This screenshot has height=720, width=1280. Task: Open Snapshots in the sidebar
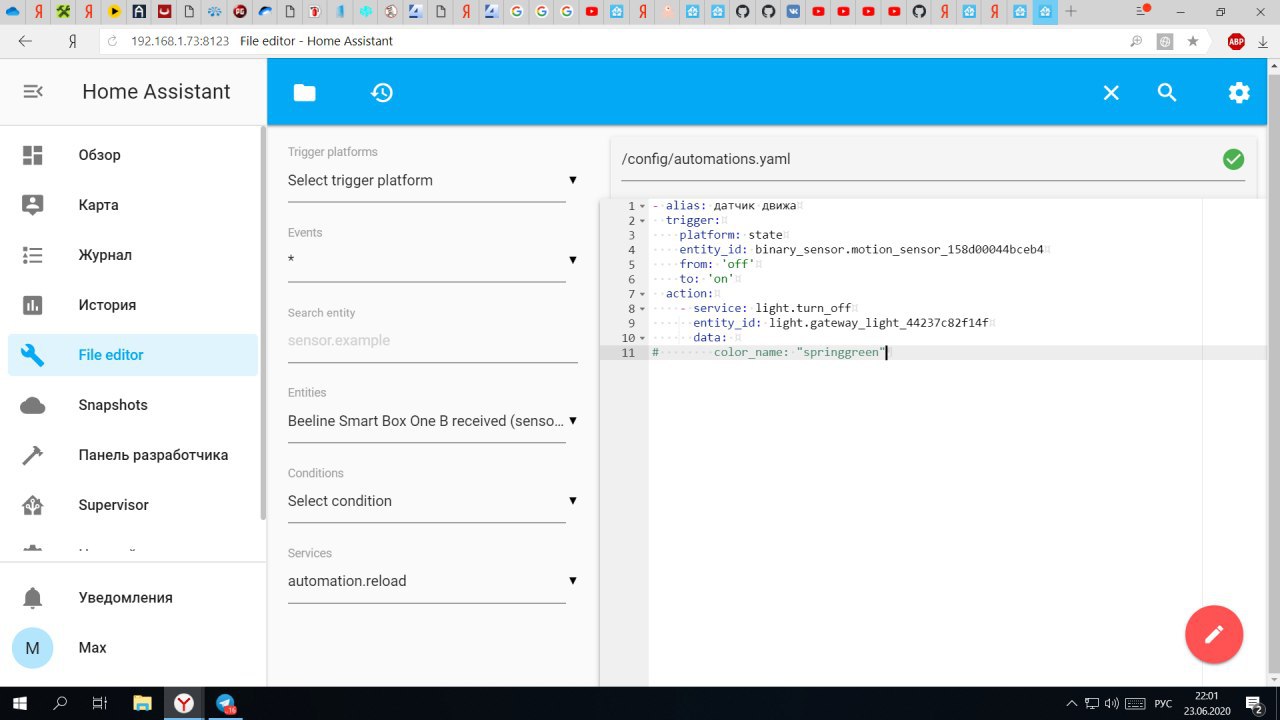[133, 405]
